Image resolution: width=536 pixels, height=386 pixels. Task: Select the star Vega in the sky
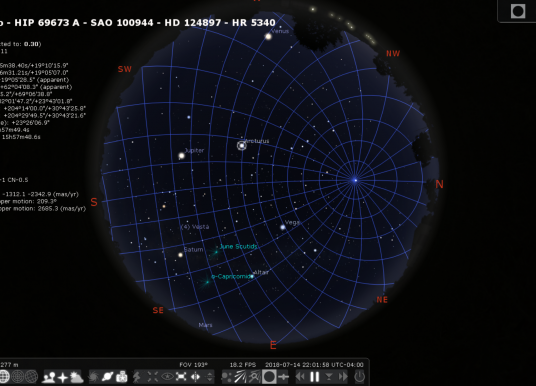pos(283,227)
